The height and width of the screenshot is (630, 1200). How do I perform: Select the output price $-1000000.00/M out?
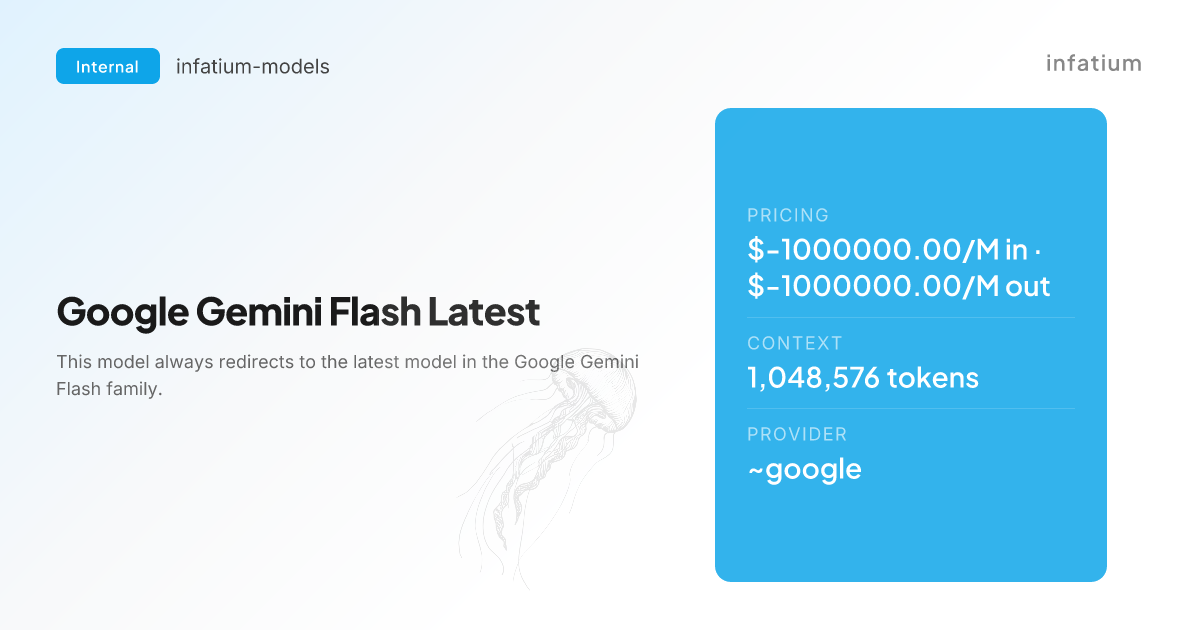(x=898, y=287)
